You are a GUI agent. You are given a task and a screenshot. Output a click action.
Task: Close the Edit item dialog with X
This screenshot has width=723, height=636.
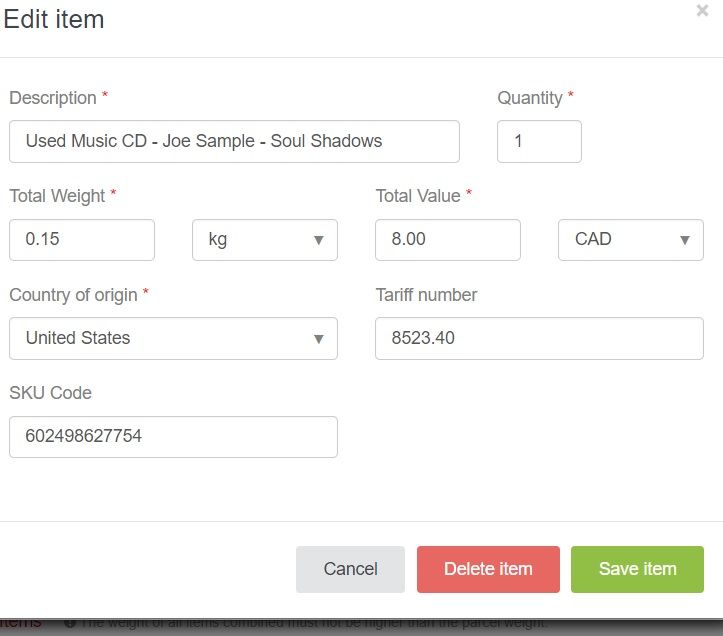point(702,12)
